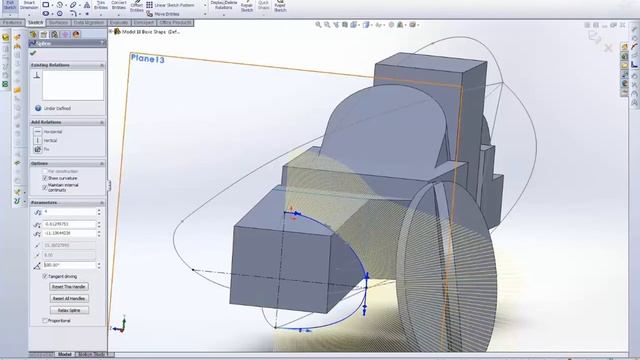Click the Y coordinate parameter field

click(x=69, y=233)
